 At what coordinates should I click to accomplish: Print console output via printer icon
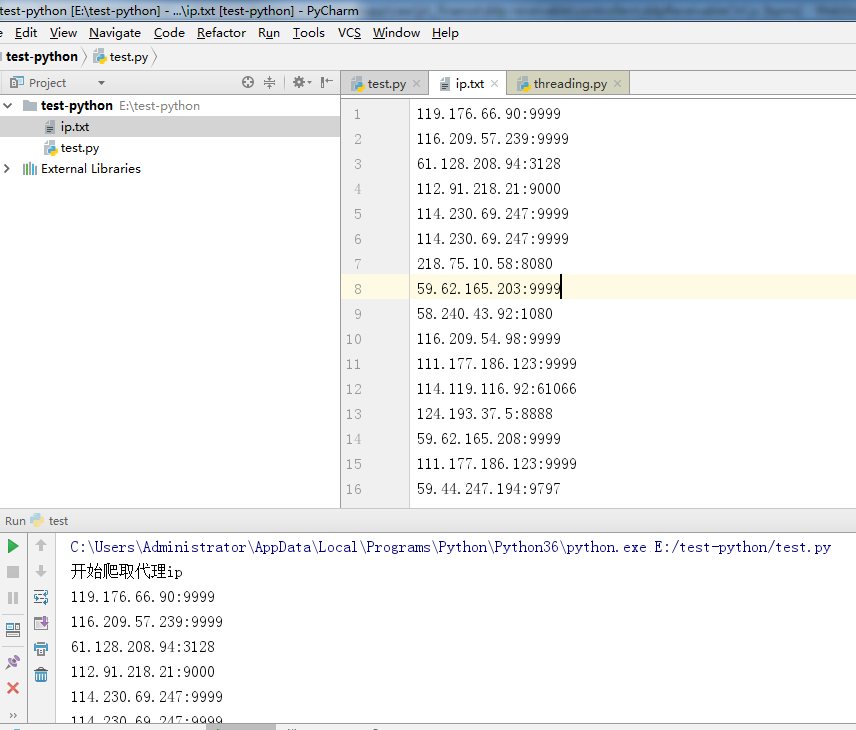(x=40, y=648)
